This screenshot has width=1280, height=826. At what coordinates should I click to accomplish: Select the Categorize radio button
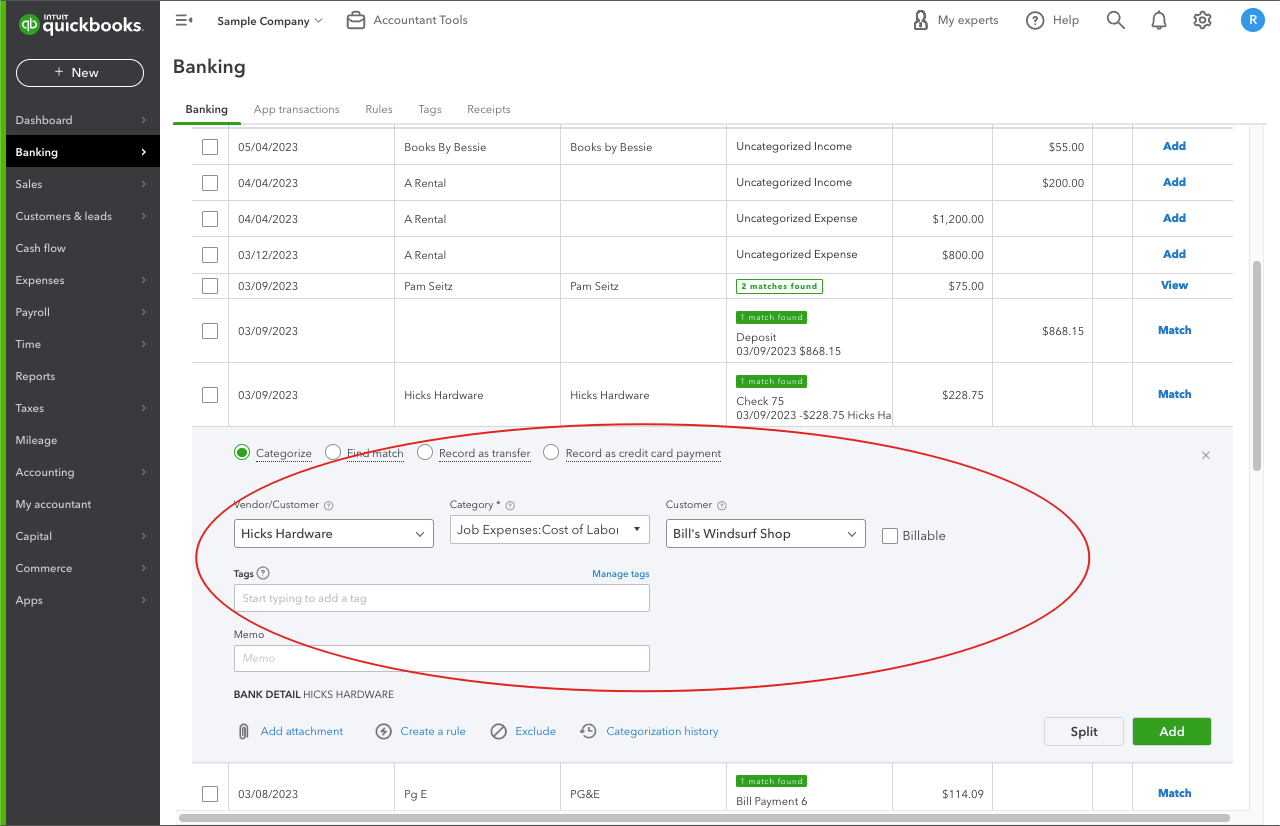(x=242, y=453)
